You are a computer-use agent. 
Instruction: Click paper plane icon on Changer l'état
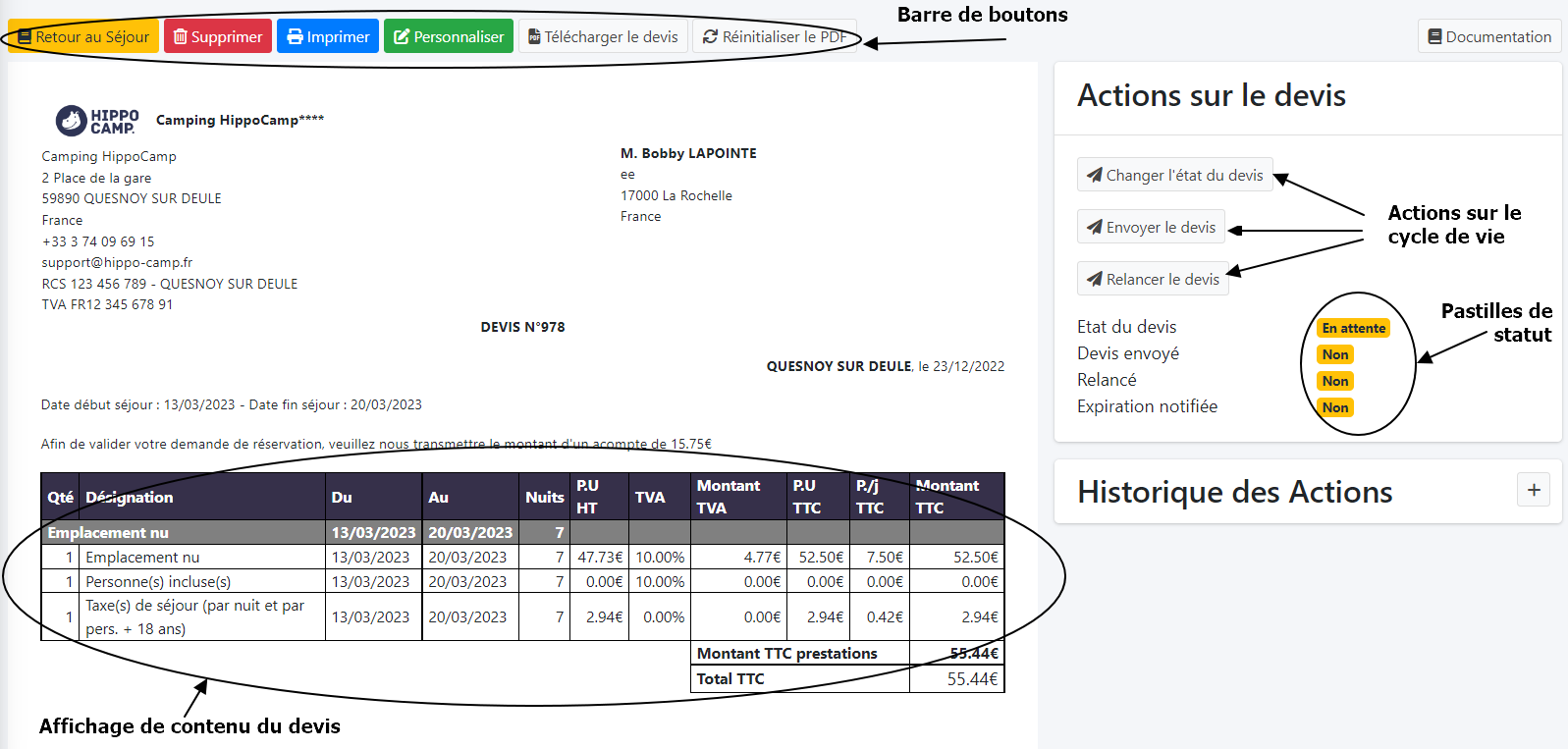[1094, 175]
